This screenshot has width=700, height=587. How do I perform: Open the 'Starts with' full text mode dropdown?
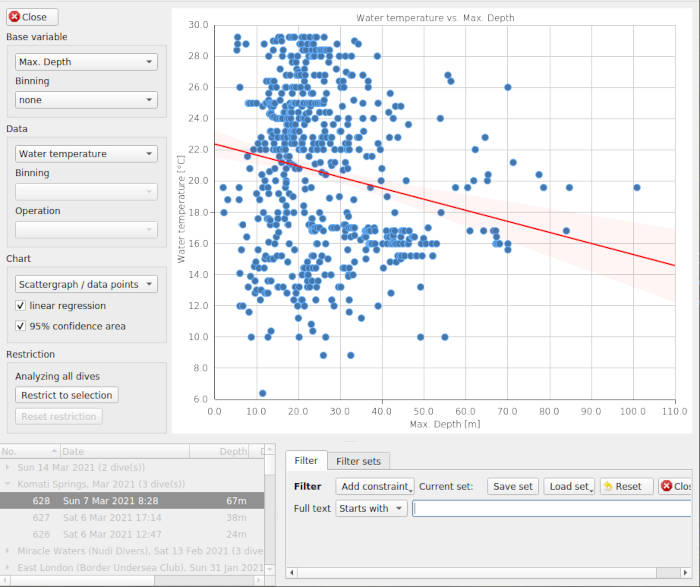click(372, 508)
